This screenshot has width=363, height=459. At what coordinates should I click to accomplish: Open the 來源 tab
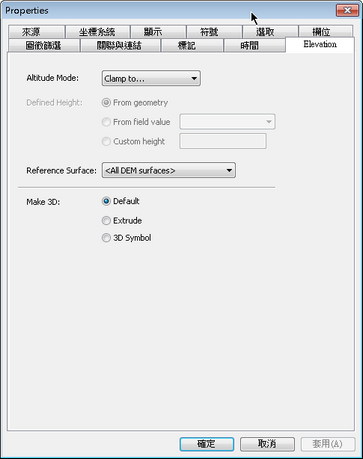[x=36, y=32]
